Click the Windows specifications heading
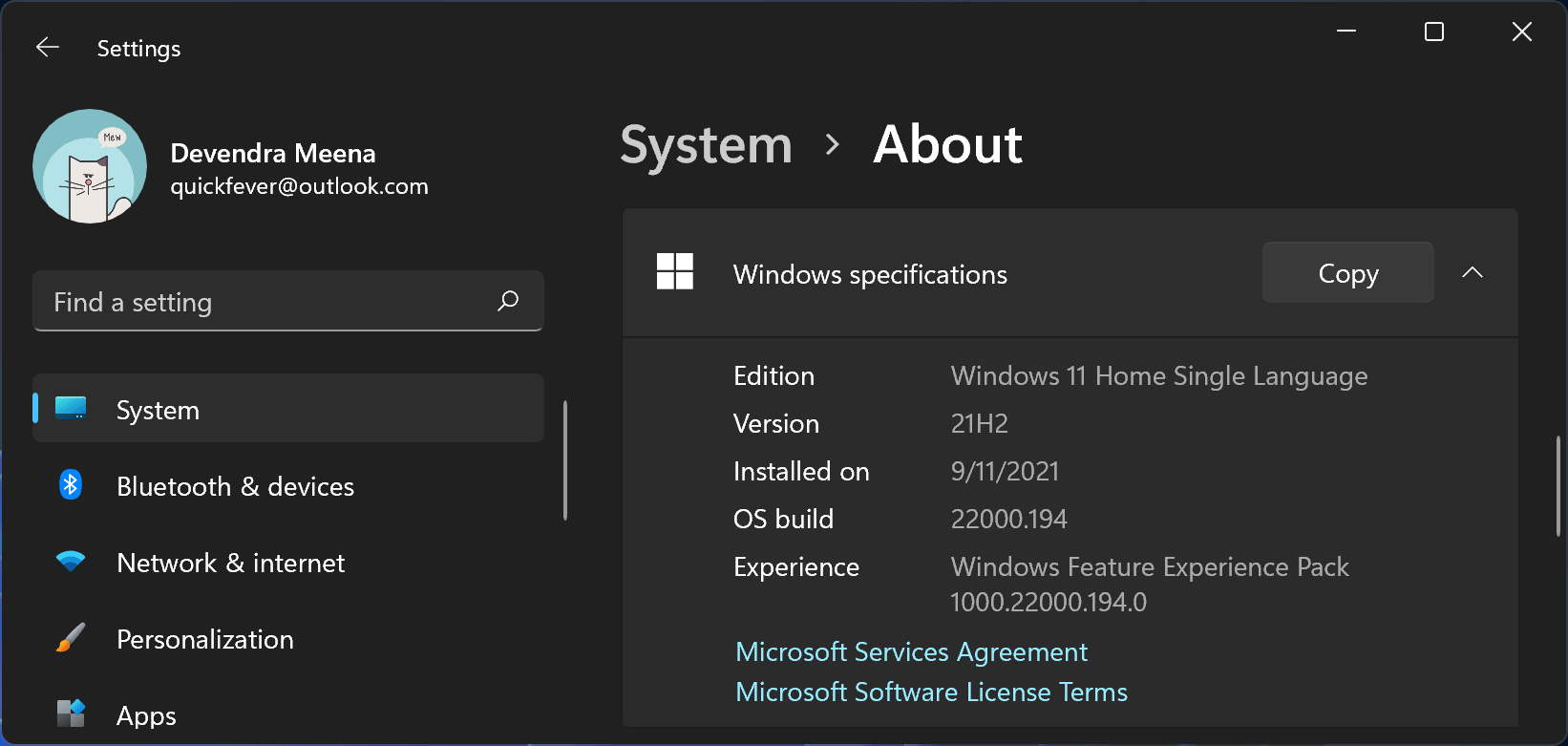Screen dimensions: 1568x746 tap(870, 275)
